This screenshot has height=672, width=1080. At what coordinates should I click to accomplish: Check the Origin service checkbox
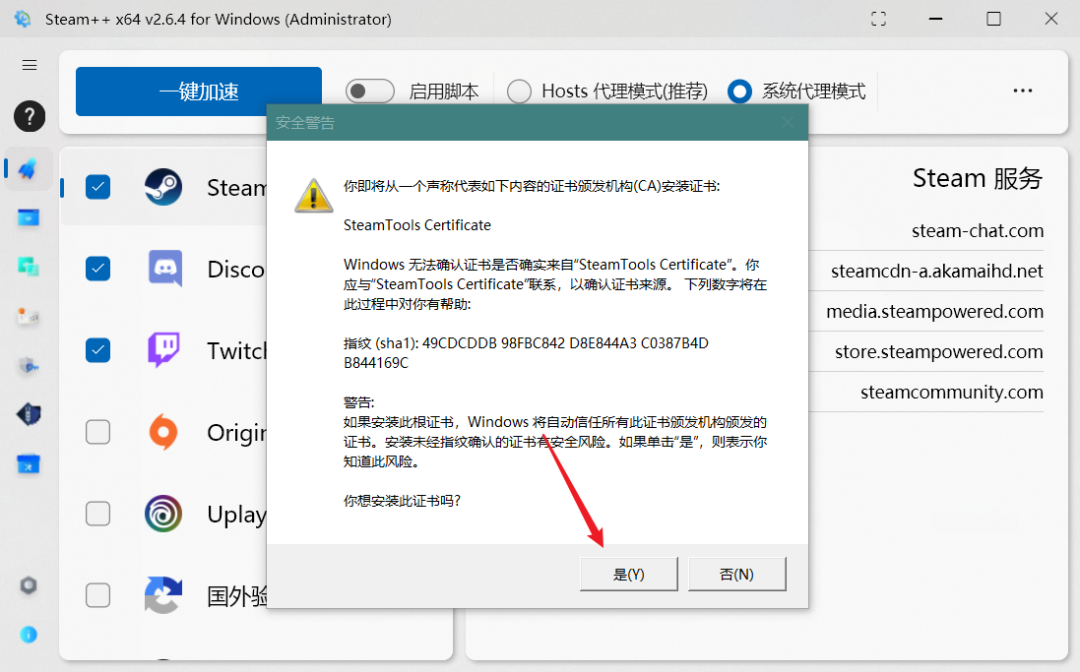(x=98, y=432)
